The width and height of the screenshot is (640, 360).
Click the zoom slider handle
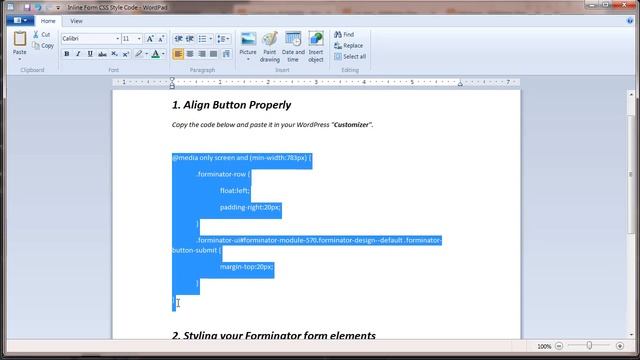pos(589,346)
